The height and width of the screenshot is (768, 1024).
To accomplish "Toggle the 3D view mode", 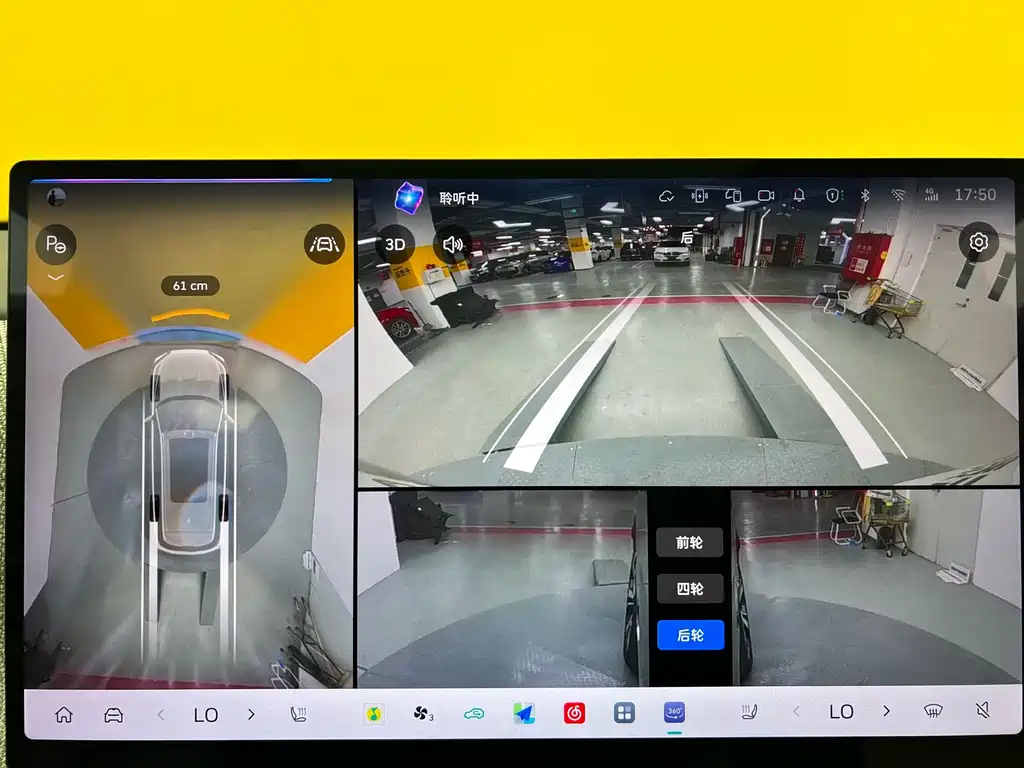I will click(x=394, y=244).
